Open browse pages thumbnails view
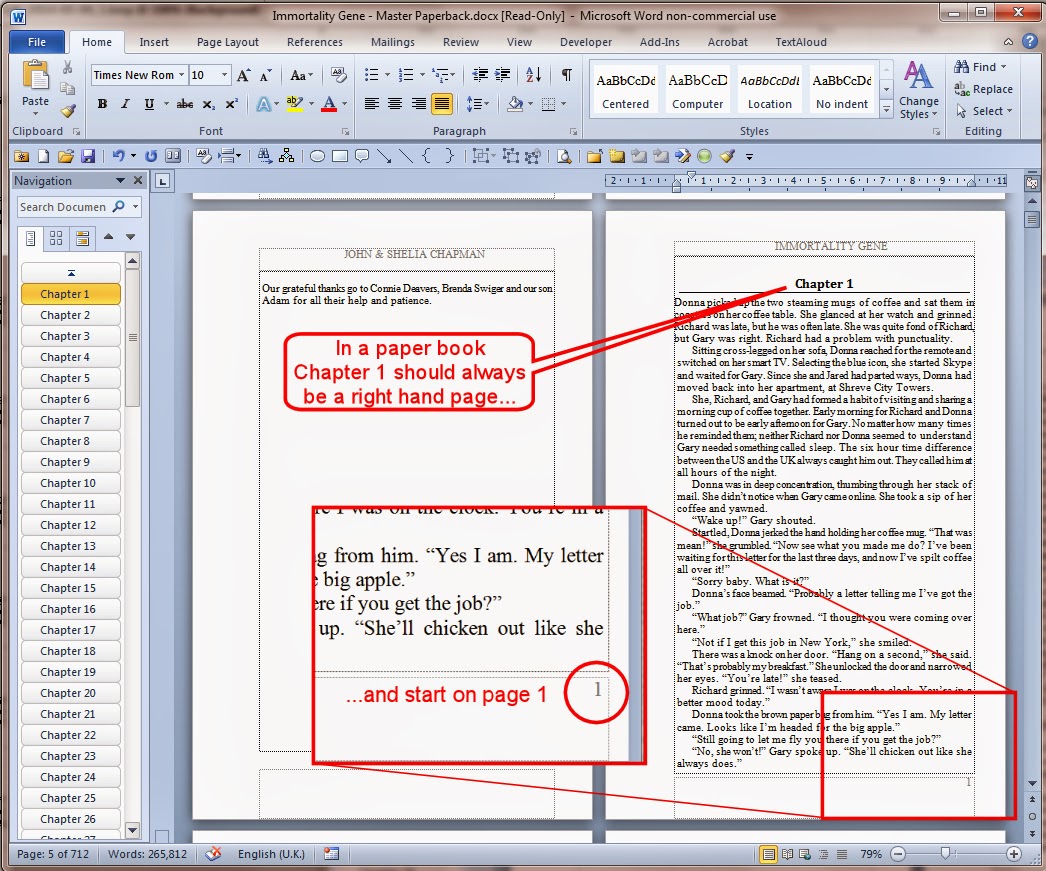The height and width of the screenshot is (871, 1046). [x=56, y=238]
